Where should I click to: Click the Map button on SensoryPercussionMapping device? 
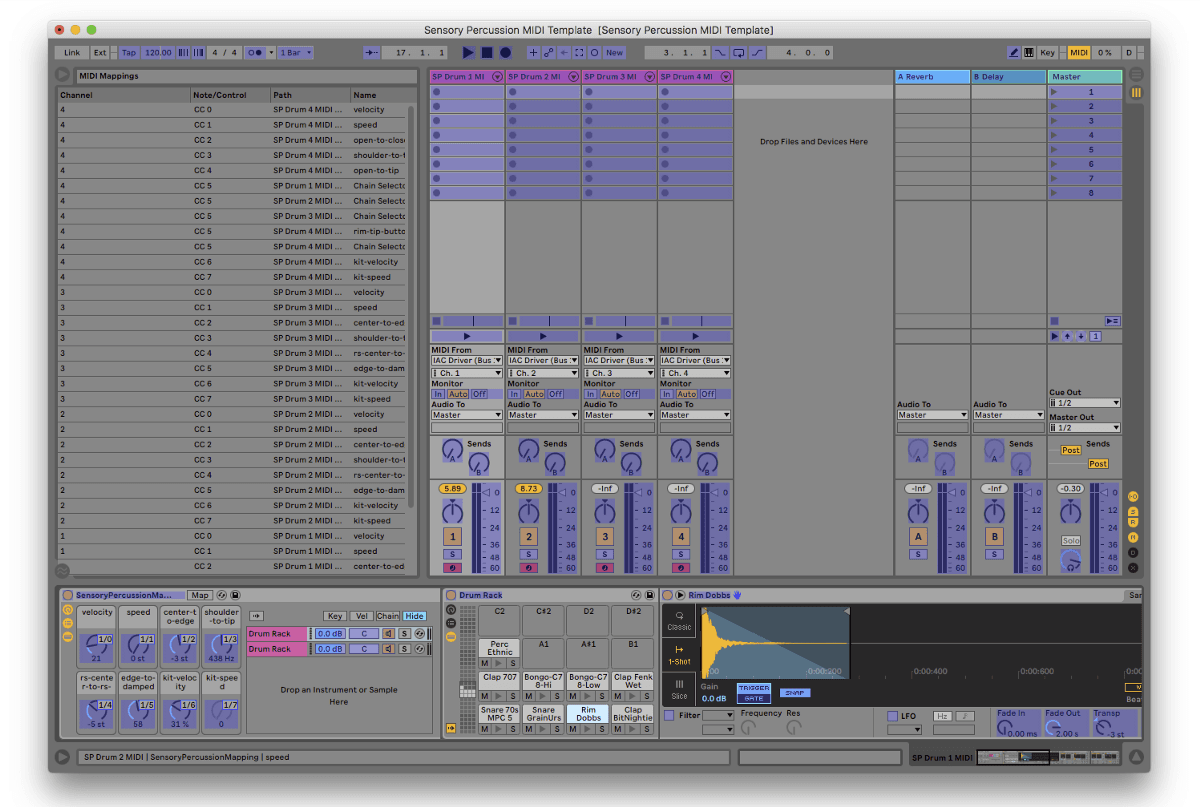click(199, 595)
